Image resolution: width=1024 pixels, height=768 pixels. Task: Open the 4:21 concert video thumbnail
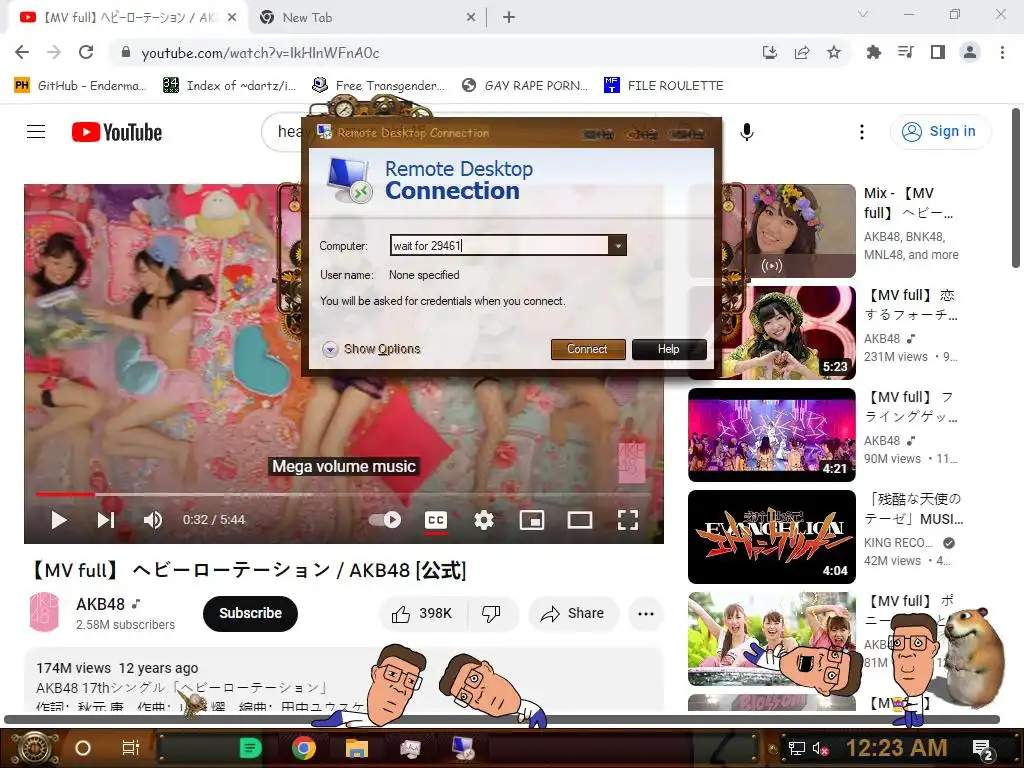(772, 434)
